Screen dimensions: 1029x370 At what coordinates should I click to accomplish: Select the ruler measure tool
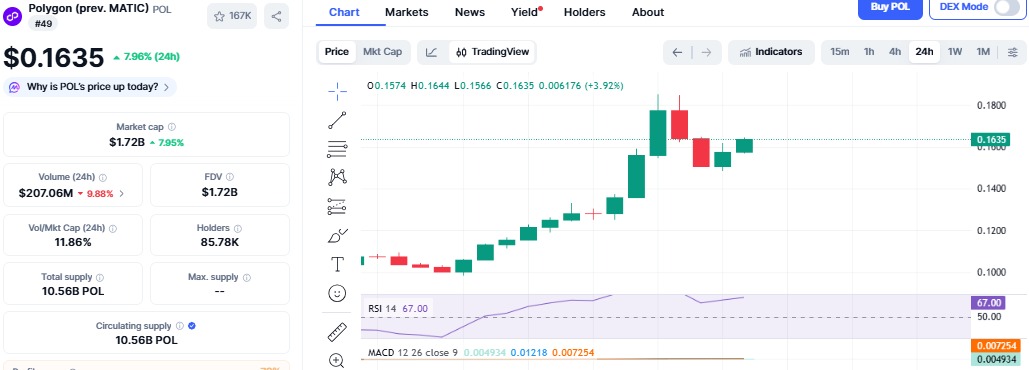pyautogui.click(x=337, y=332)
